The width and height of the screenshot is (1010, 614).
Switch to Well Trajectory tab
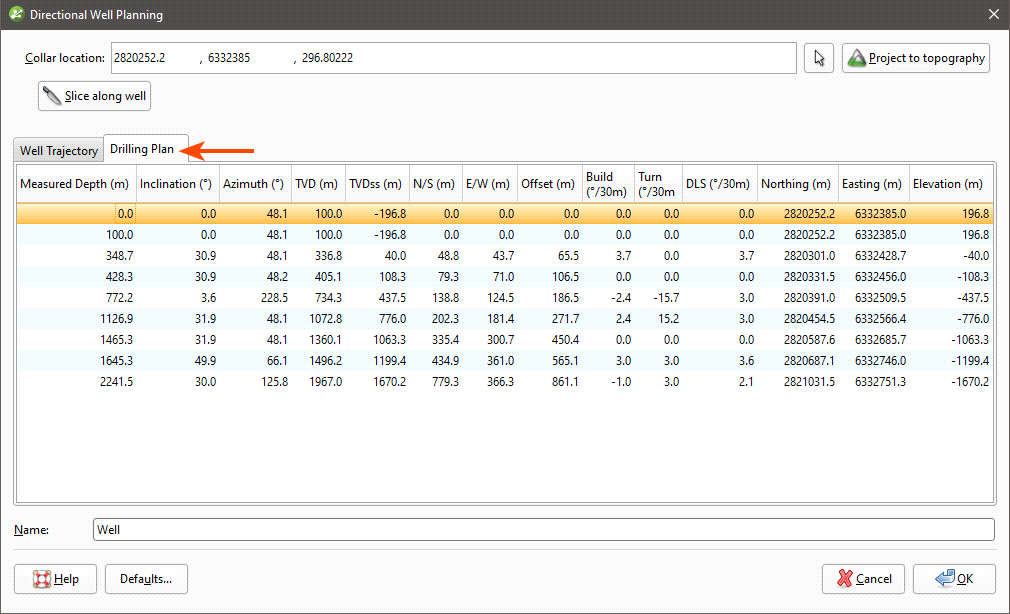[x=59, y=151]
